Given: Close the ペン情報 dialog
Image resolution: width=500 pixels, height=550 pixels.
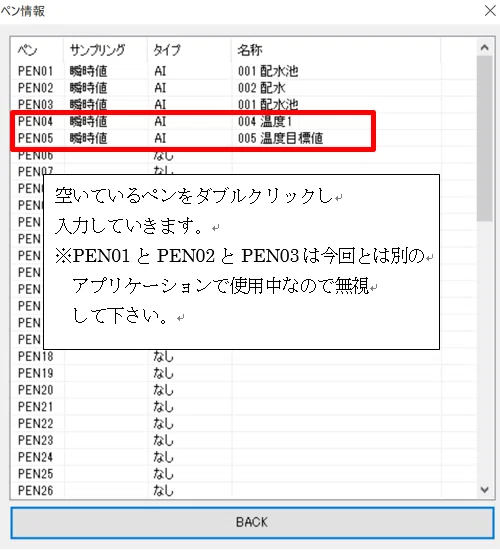Looking at the screenshot, I should (490, 11).
